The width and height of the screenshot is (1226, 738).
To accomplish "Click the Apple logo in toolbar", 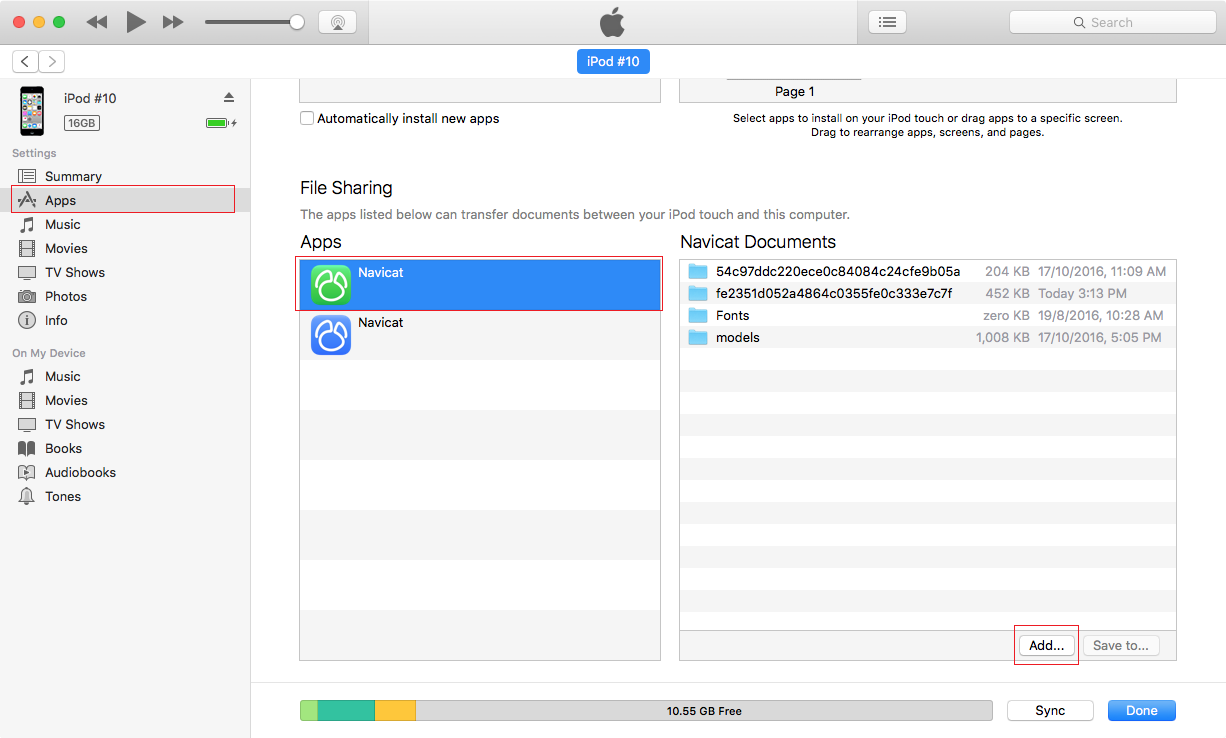I will pos(612,21).
